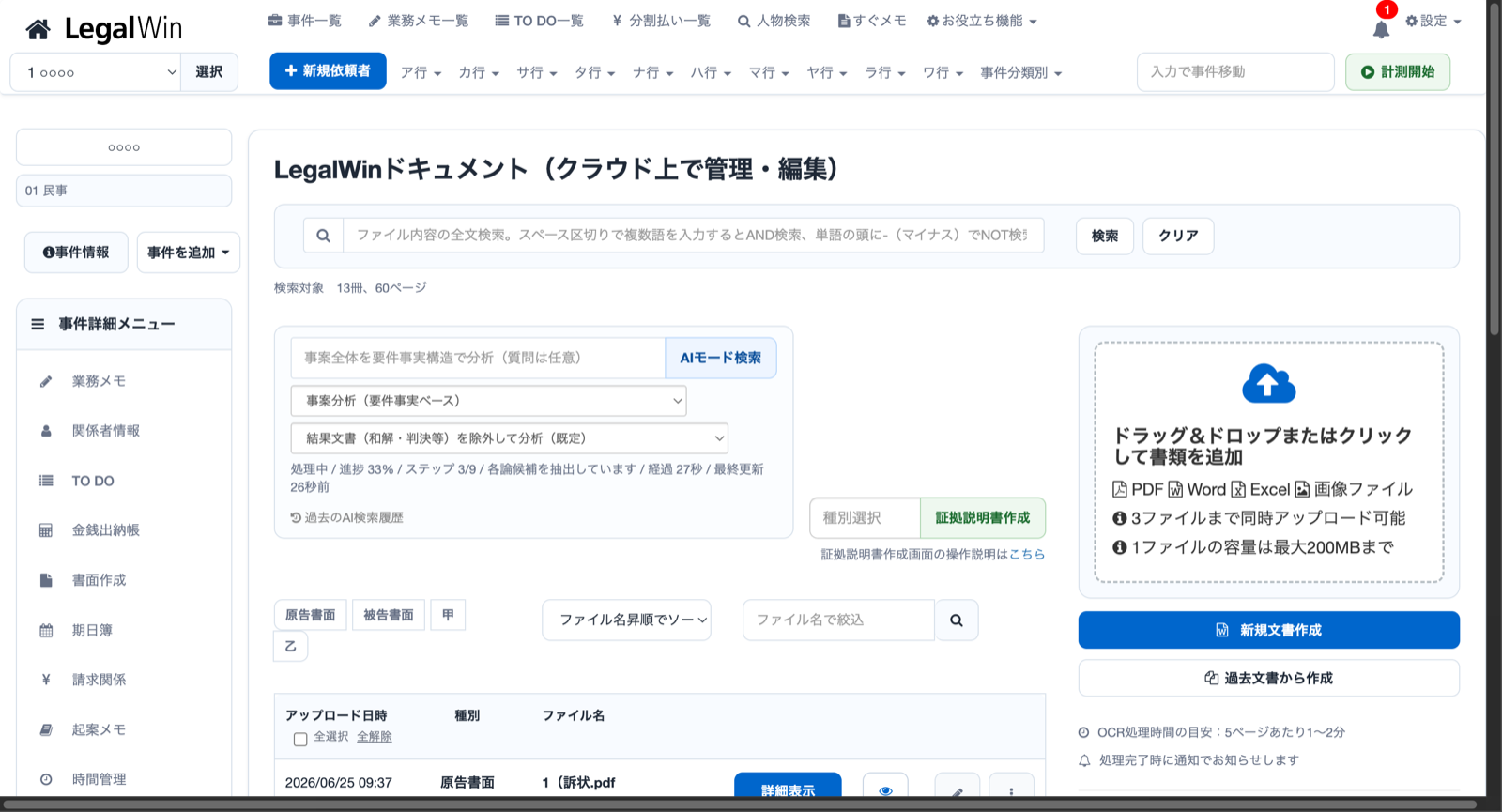Click 金銭出納帳 calculator icon in sidebar
Screen dimensions: 1502x812
(x=46, y=530)
